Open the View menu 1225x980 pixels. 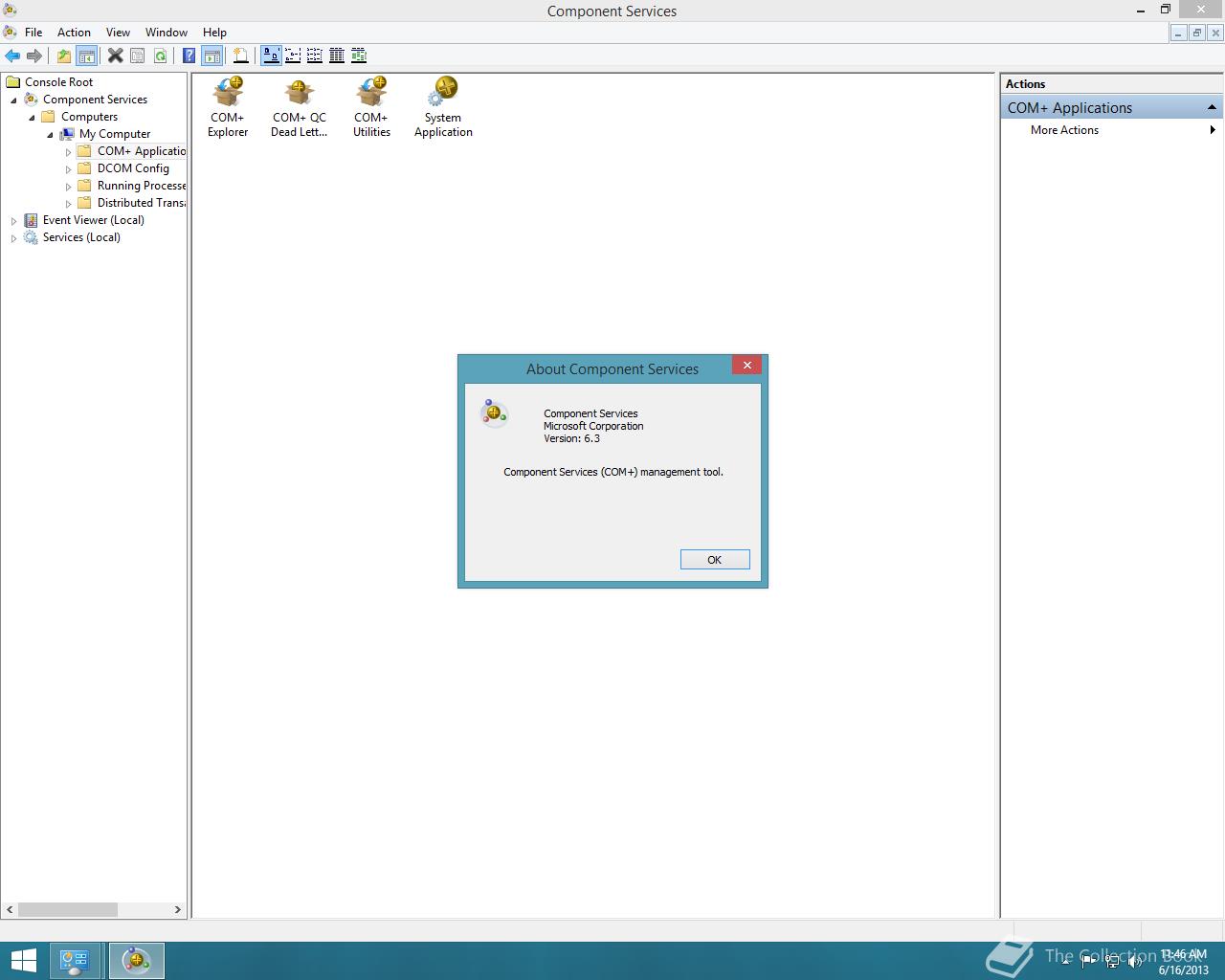click(x=118, y=33)
